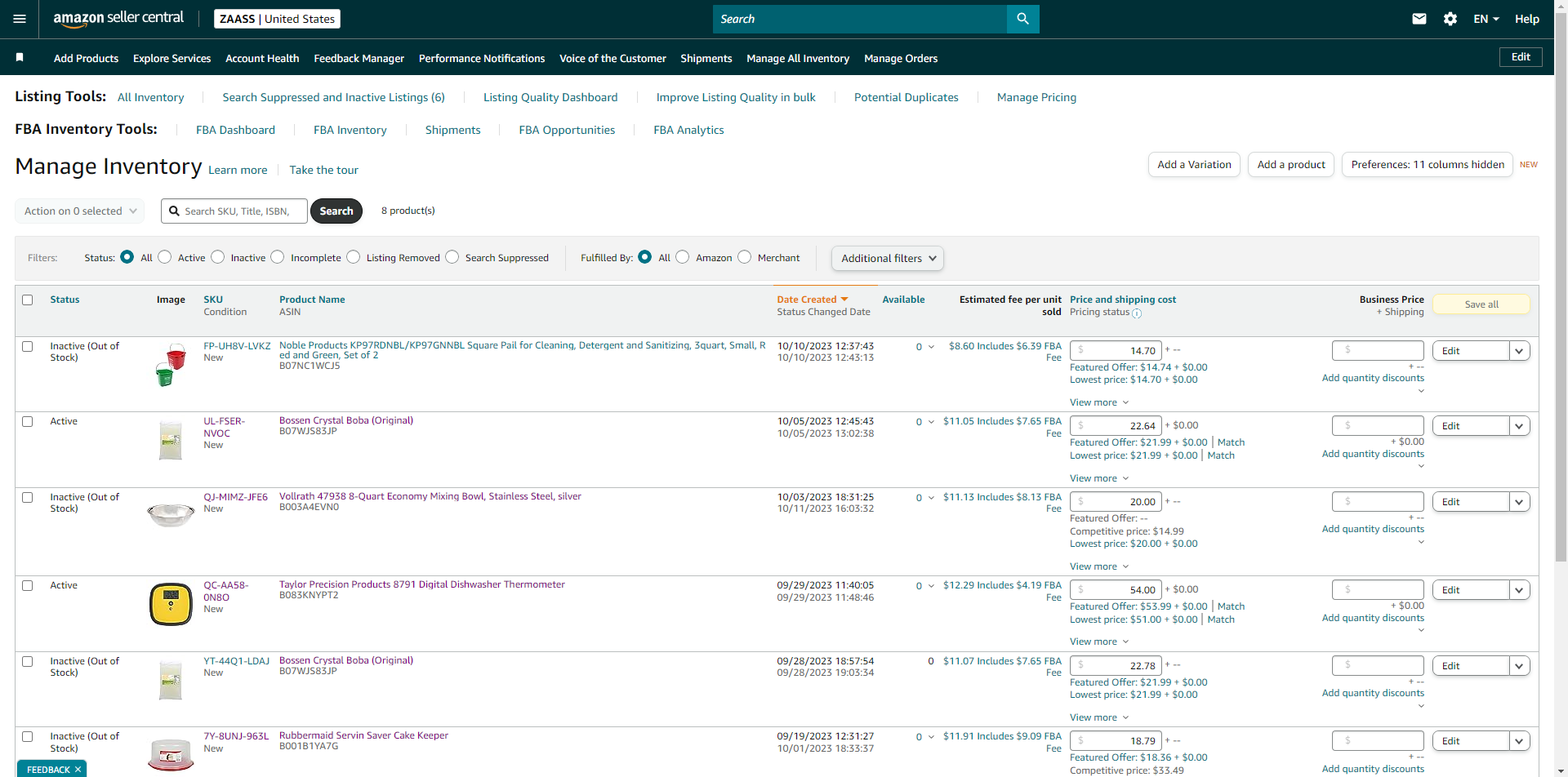Select checkbox for Noble Products pail row
The width and height of the screenshot is (1568, 777).
pyautogui.click(x=28, y=346)
